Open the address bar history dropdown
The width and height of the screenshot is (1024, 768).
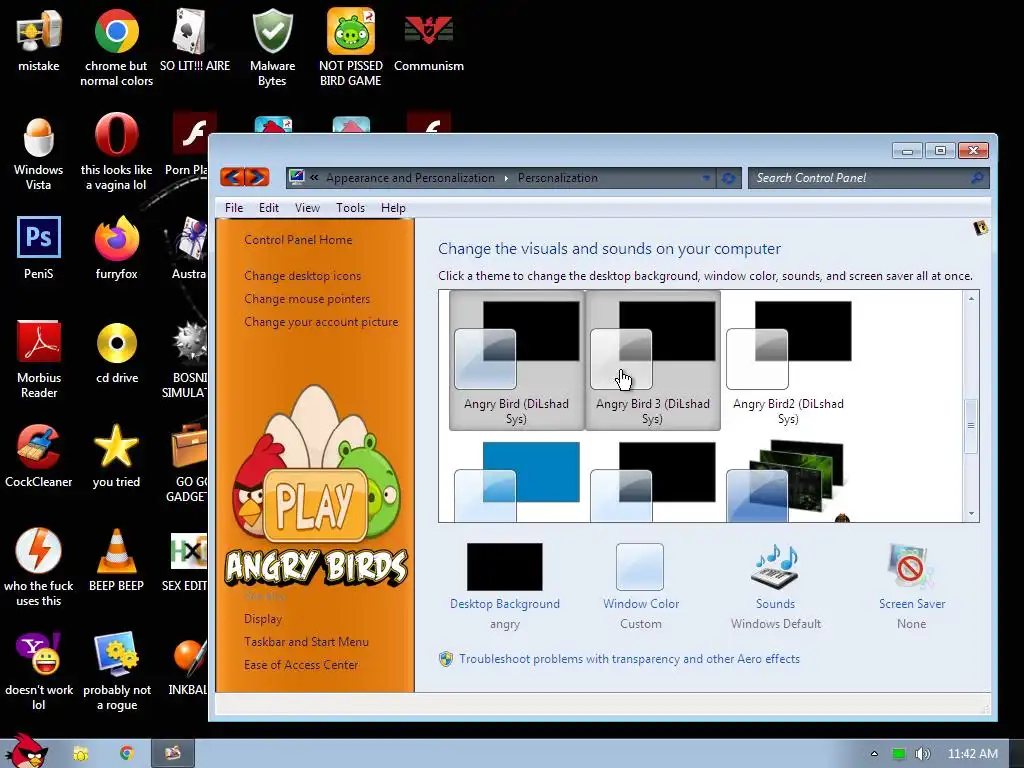706,178
